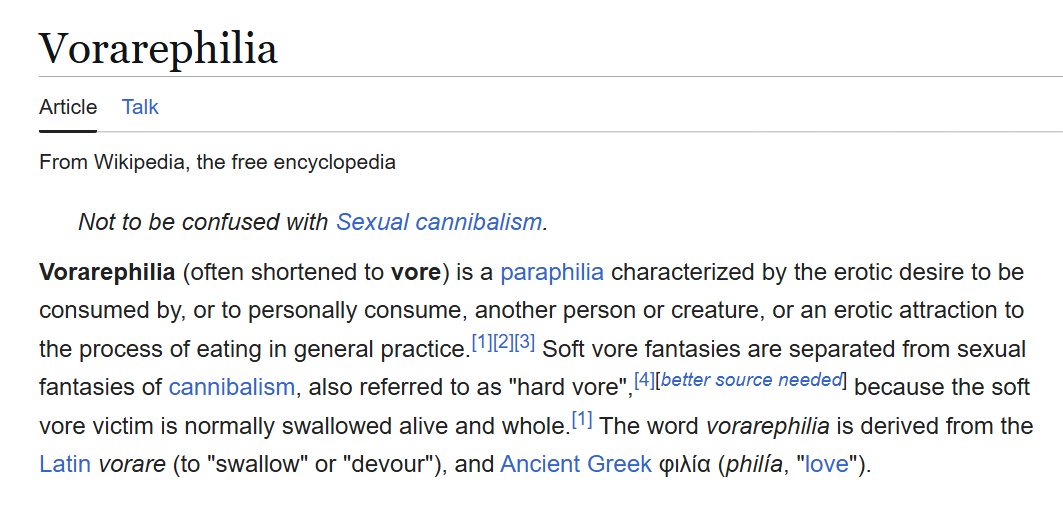Screen dimensions: 1063x511
Task: Switch to the Talk tab
Action: [x=140, y=107]
